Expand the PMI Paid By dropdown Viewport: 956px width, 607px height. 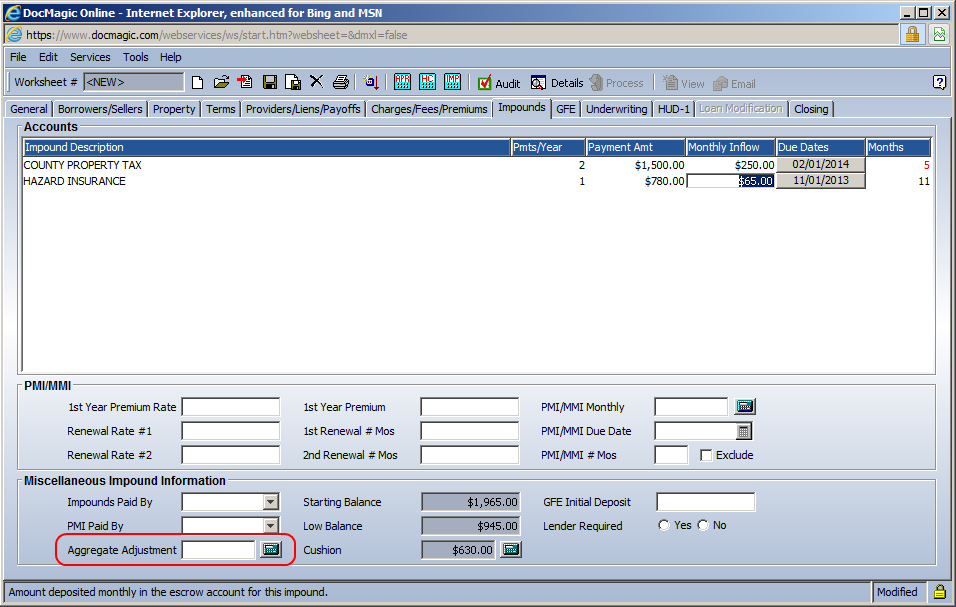tap(271, 526)
